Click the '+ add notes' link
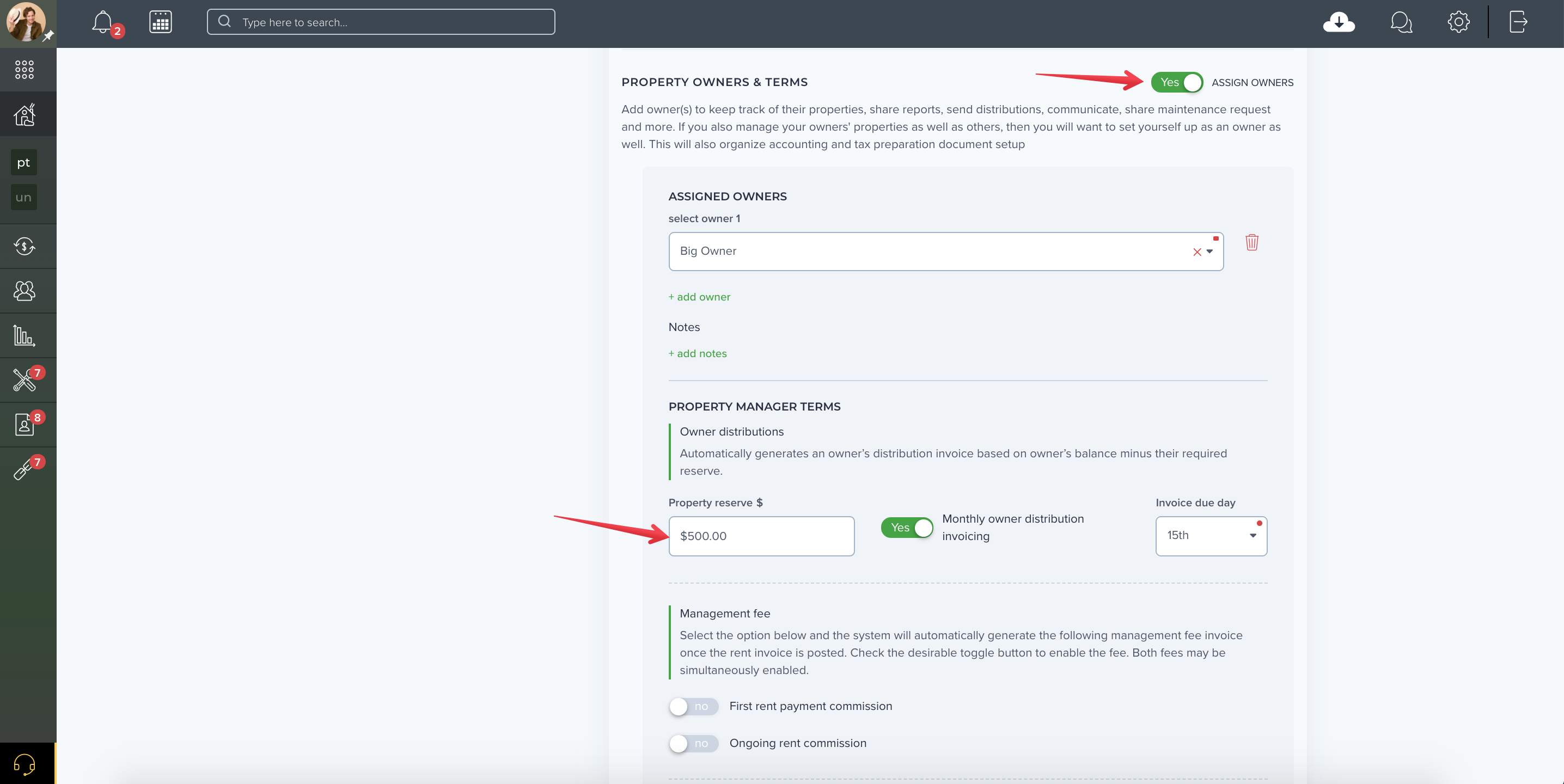The image size is (1564, 784). pos(698,354)
